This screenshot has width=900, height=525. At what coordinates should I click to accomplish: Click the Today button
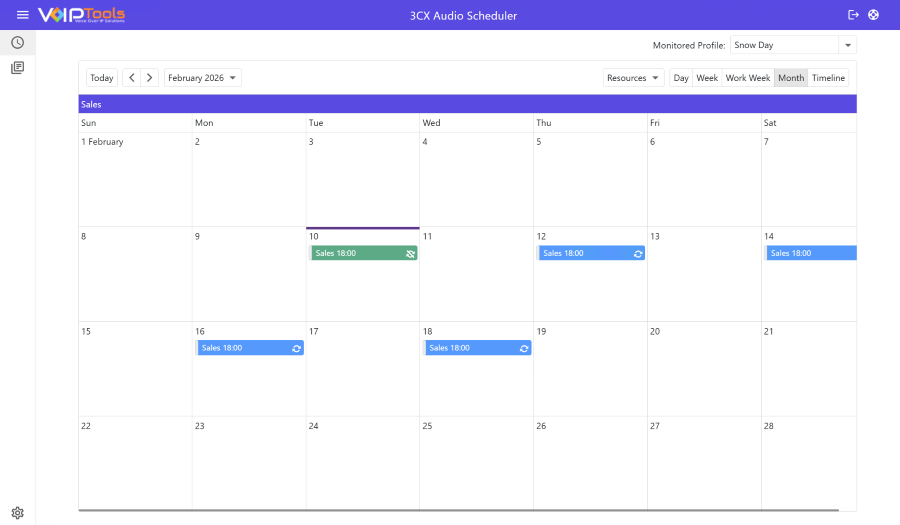[x=101, y=78]
